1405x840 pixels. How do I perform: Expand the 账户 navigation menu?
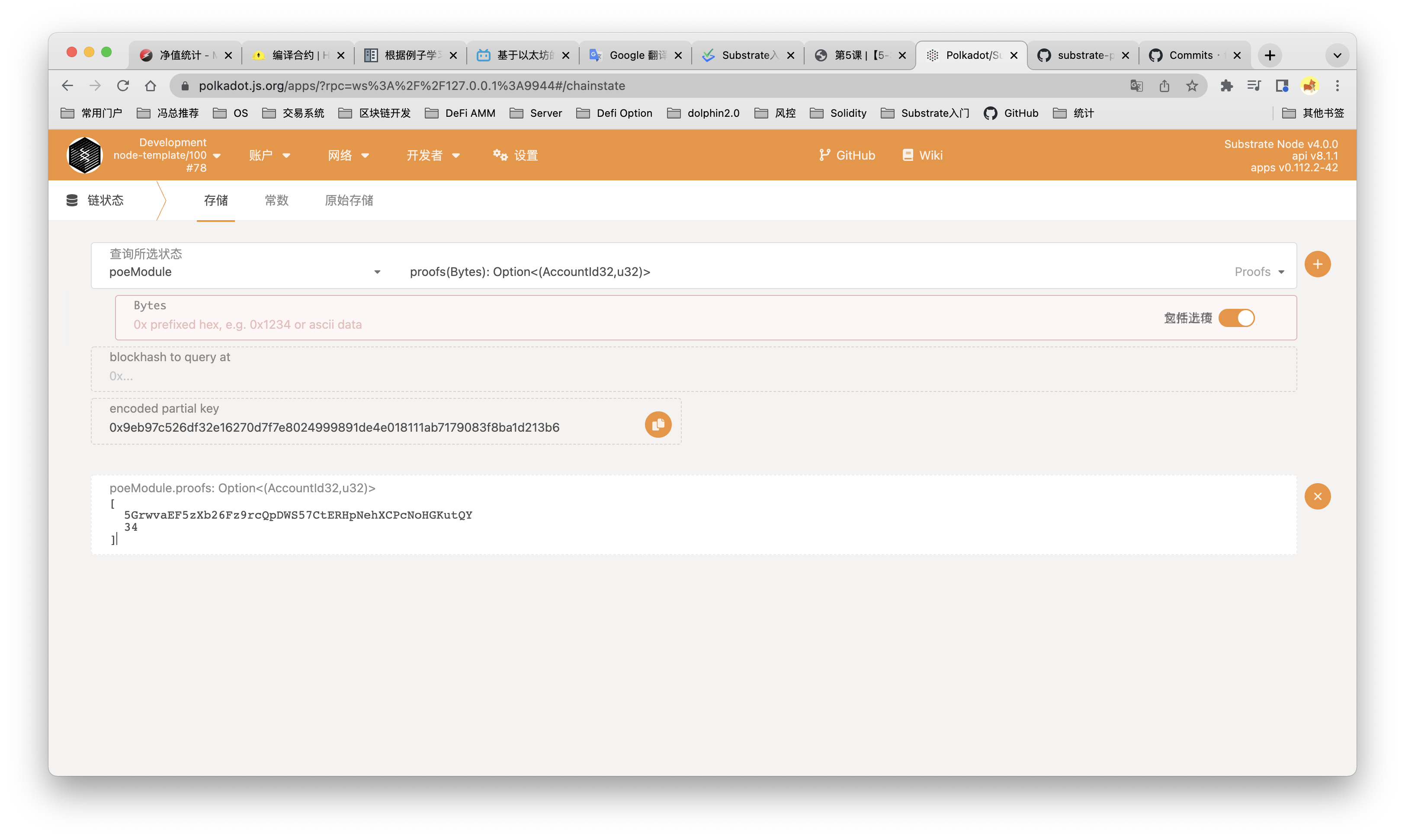point(269,155)
